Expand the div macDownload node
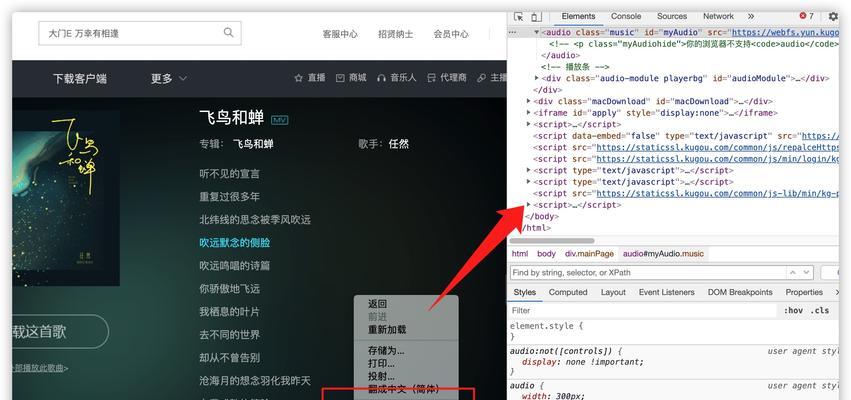Screen dimensions: 851x400 tap(529, 101)
